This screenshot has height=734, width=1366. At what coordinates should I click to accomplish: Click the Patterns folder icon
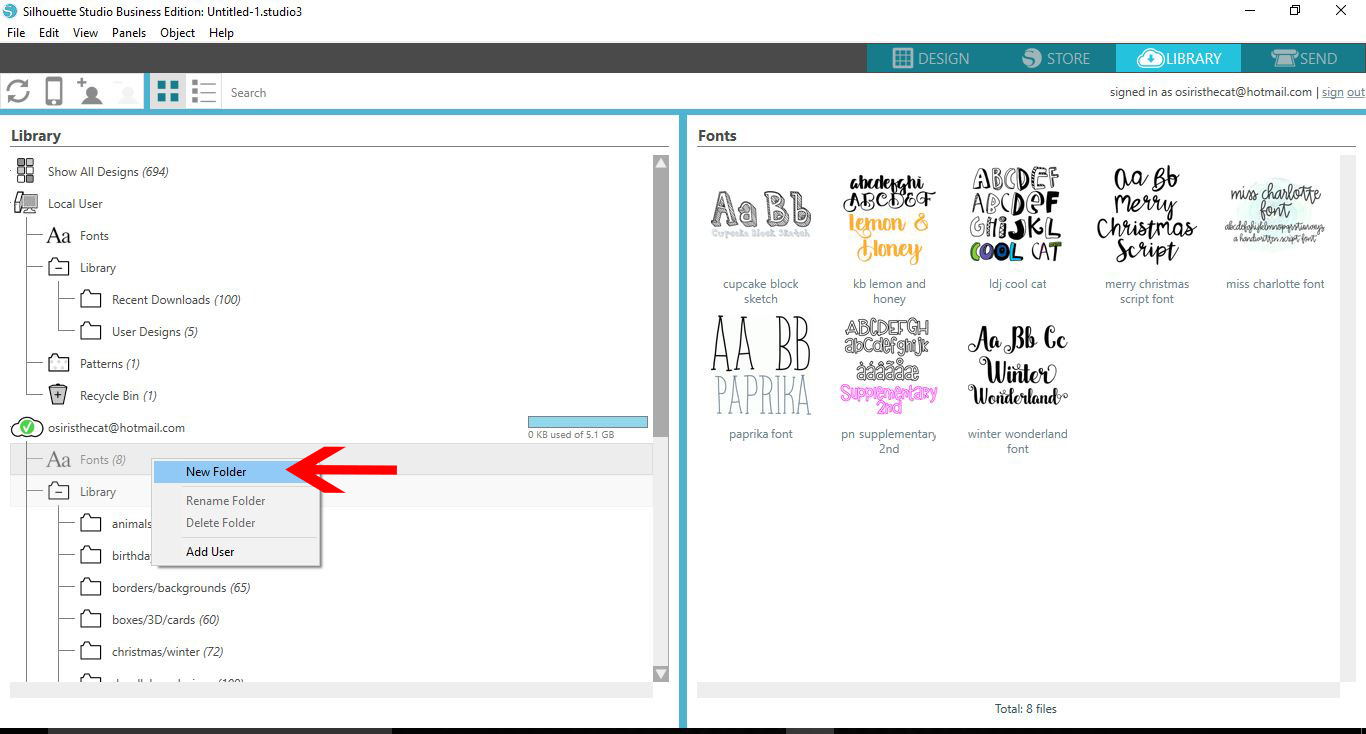point(59,363)
